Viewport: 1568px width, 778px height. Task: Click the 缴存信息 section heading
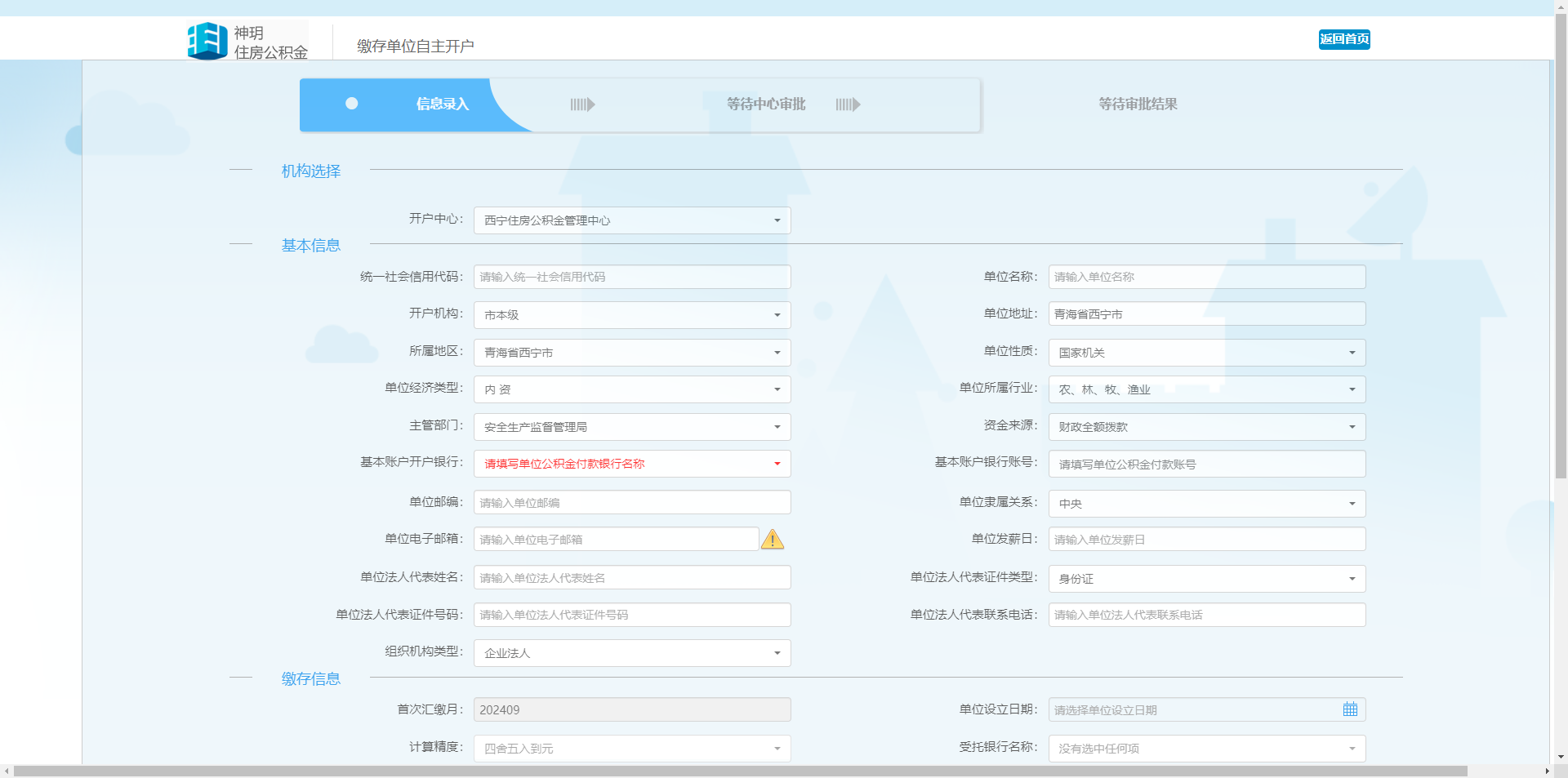click(311, 678)
